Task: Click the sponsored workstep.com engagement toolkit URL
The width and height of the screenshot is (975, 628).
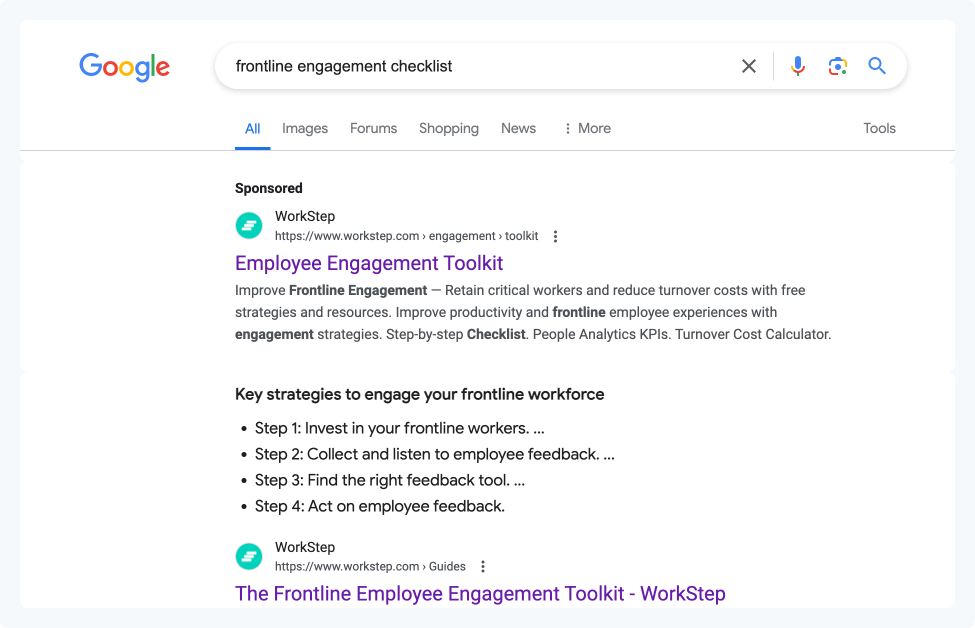Action: click(407, 236)
